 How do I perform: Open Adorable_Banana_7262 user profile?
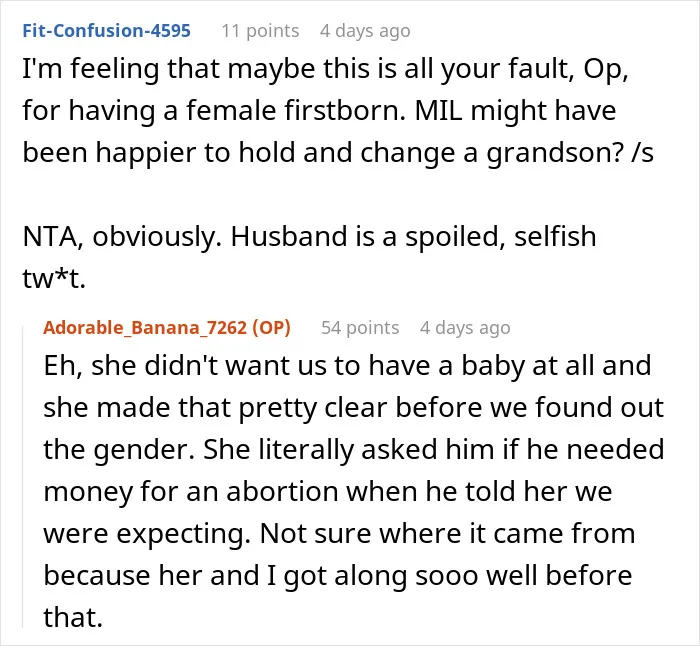pos(147,328)
